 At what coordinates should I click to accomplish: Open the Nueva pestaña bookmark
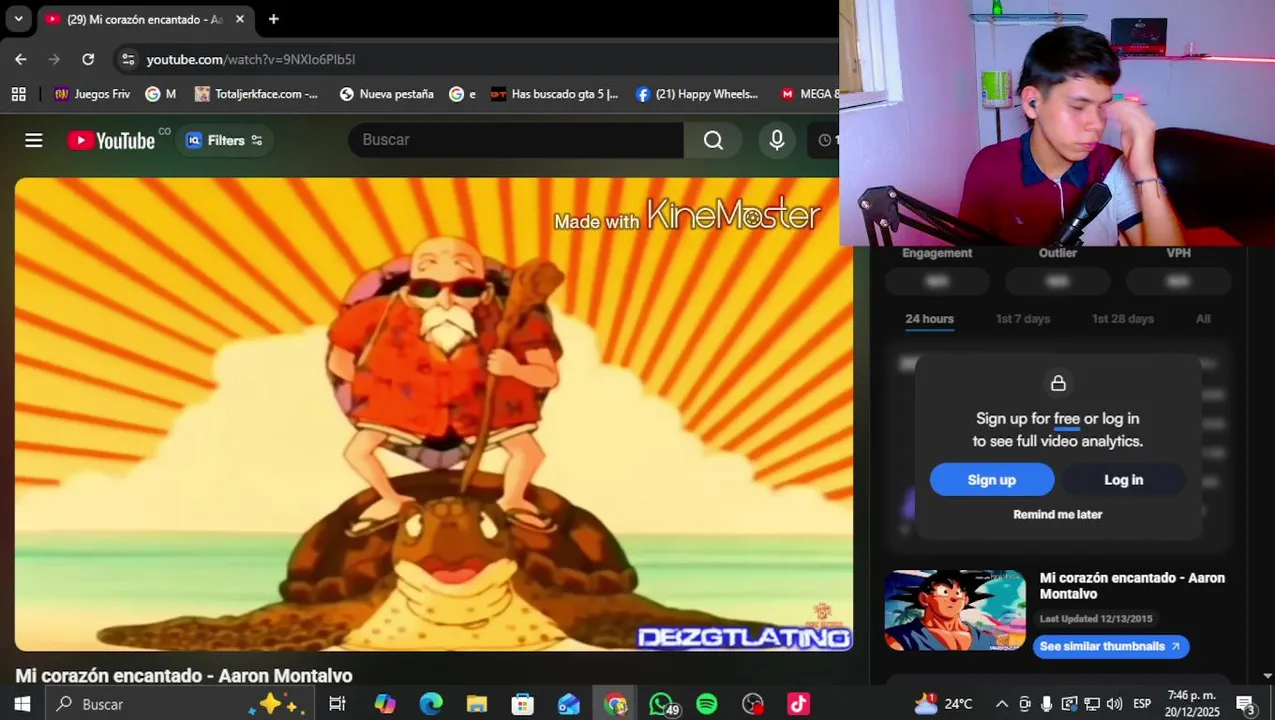pyautogui.click(x=387, y=94)
